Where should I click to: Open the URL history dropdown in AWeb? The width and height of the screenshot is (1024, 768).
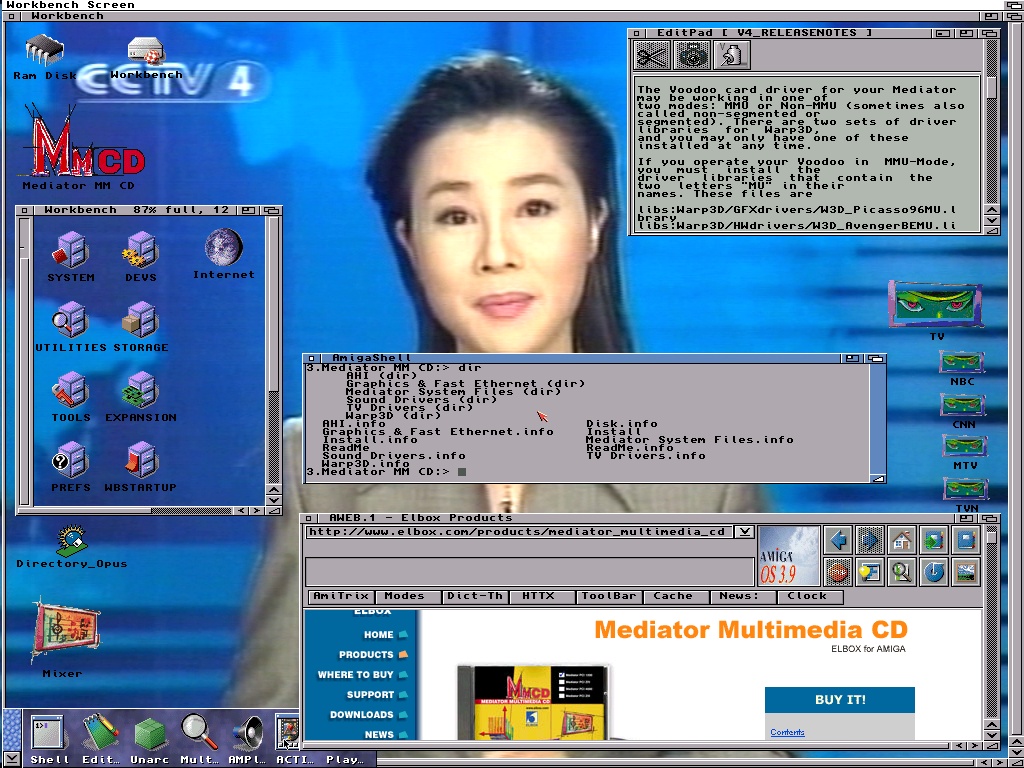pos(744,532)
